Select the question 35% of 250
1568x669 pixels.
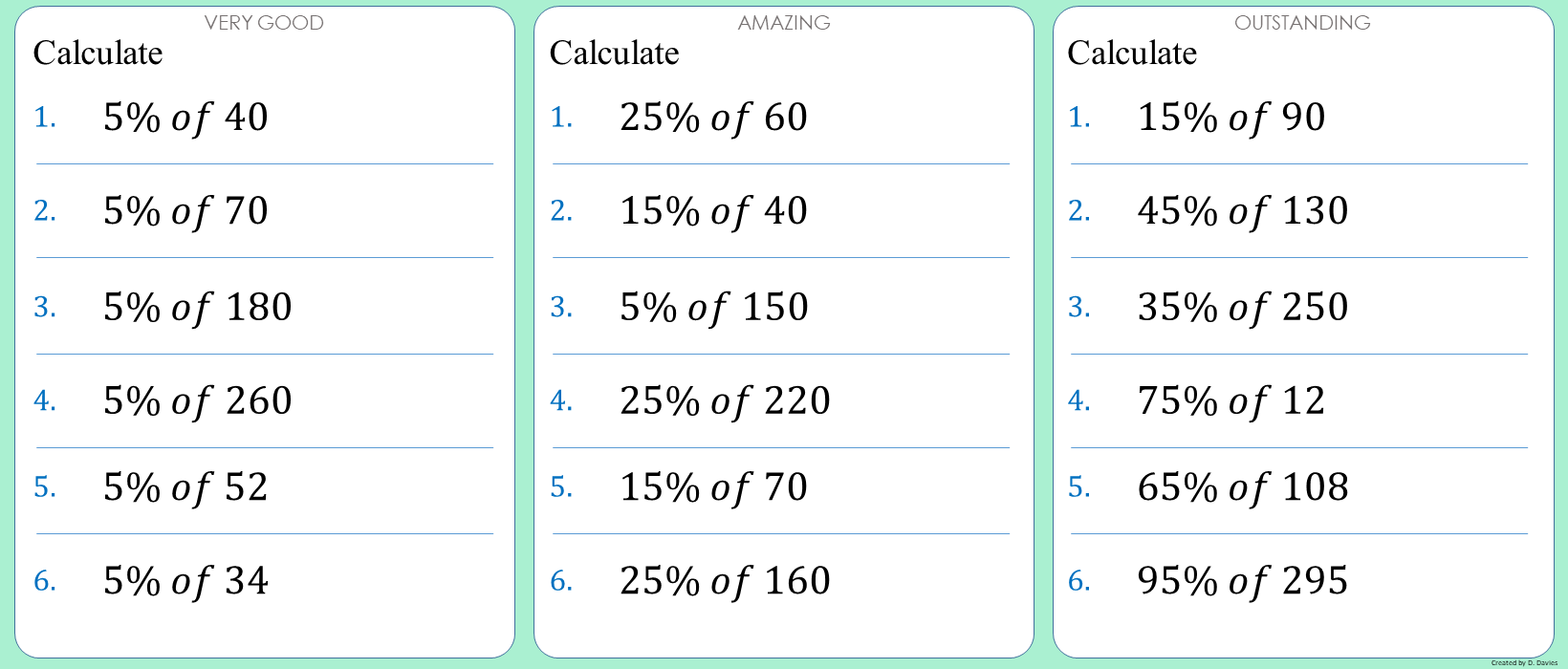click(1243, 308)
